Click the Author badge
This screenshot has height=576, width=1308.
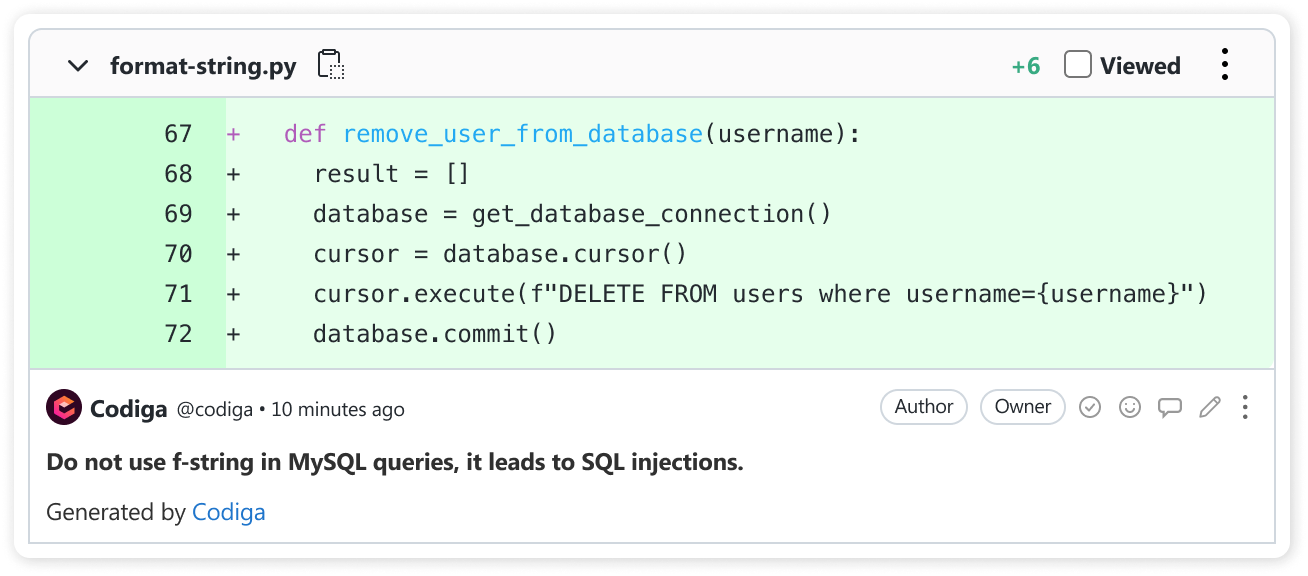tap(924, 407)
